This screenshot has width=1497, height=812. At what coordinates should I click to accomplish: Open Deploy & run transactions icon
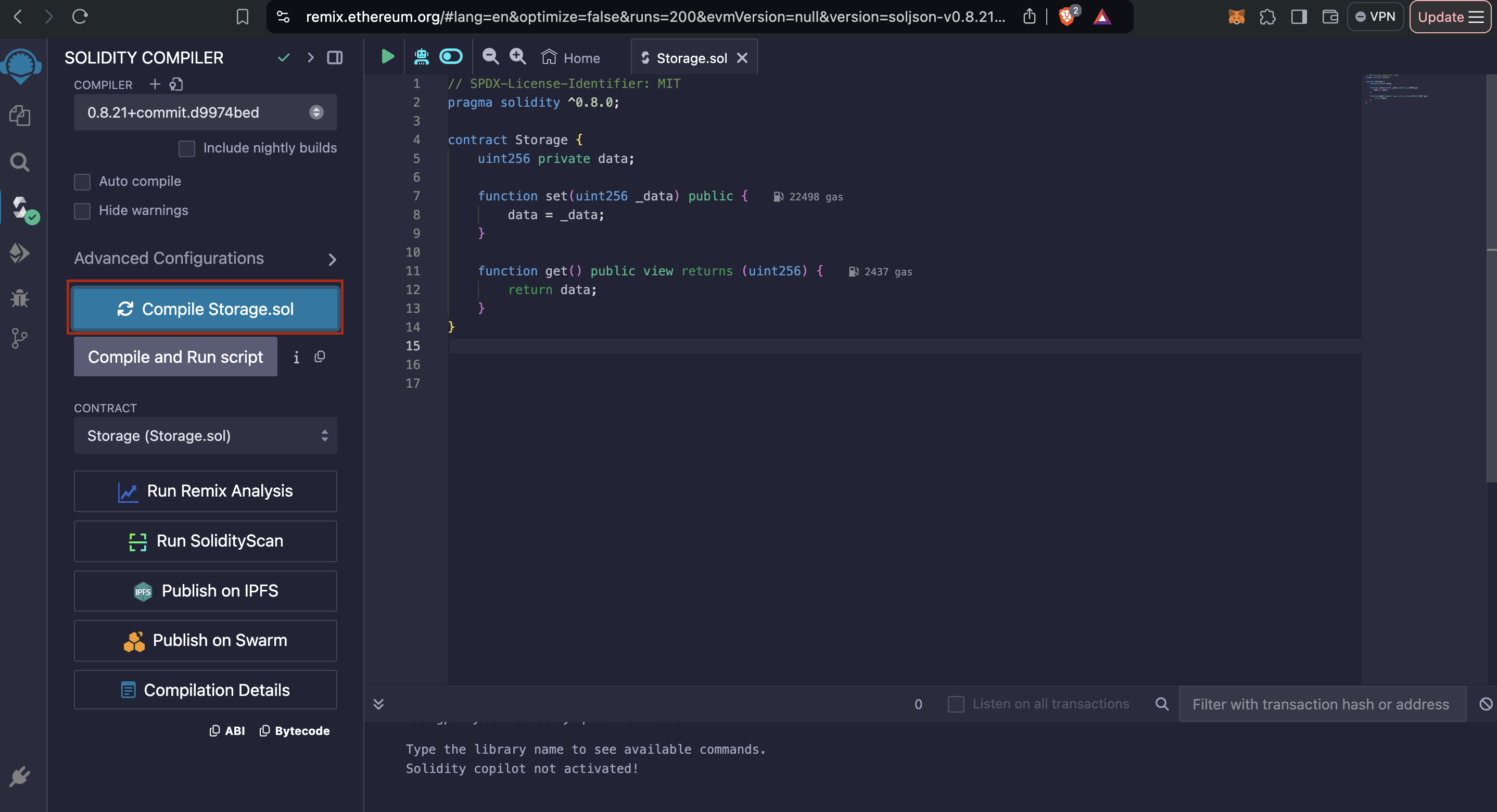20,253
